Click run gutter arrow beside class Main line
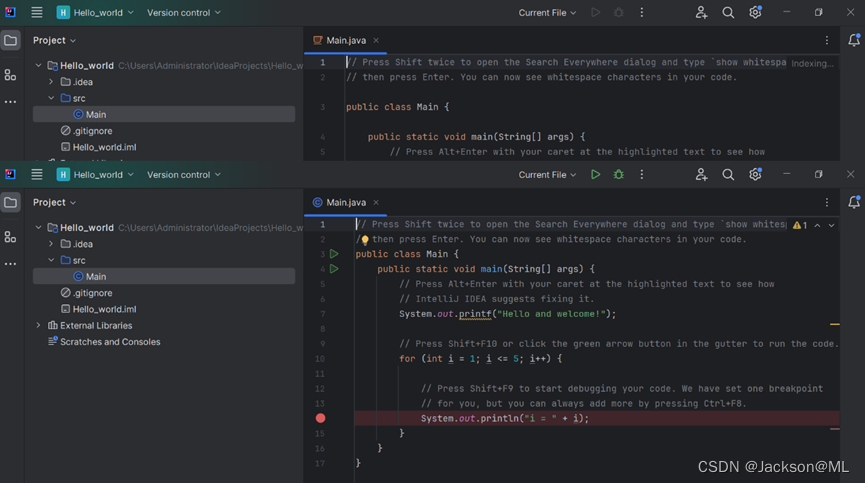 pos(334,254)
